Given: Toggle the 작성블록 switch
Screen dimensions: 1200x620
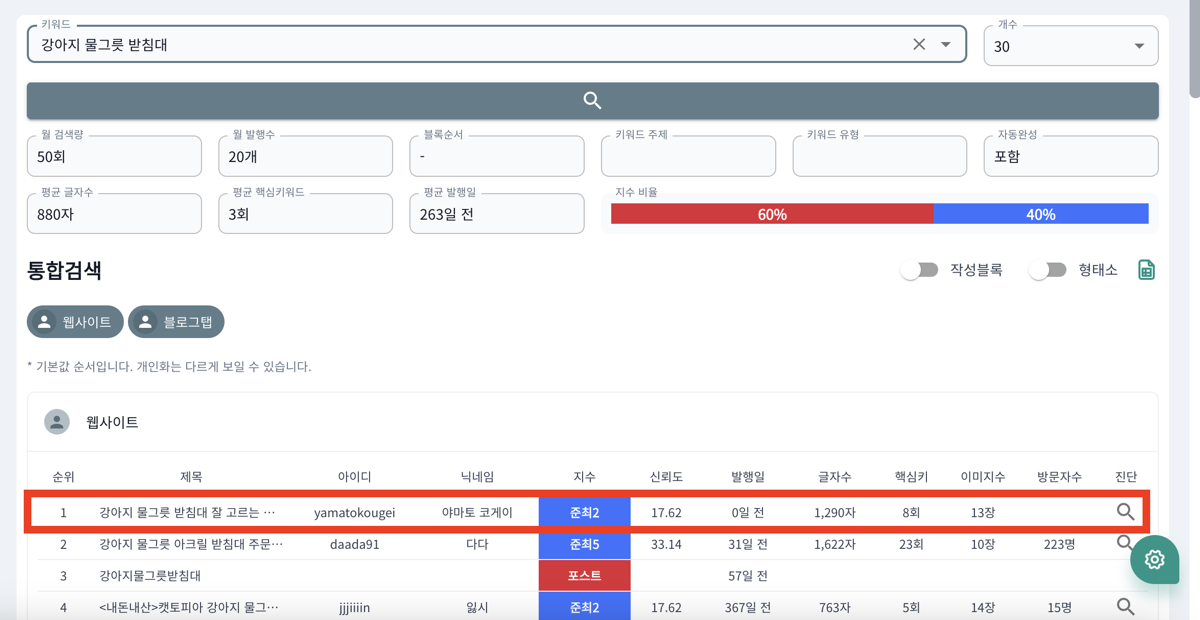Looking at the screenshot, I should (919, 270).
